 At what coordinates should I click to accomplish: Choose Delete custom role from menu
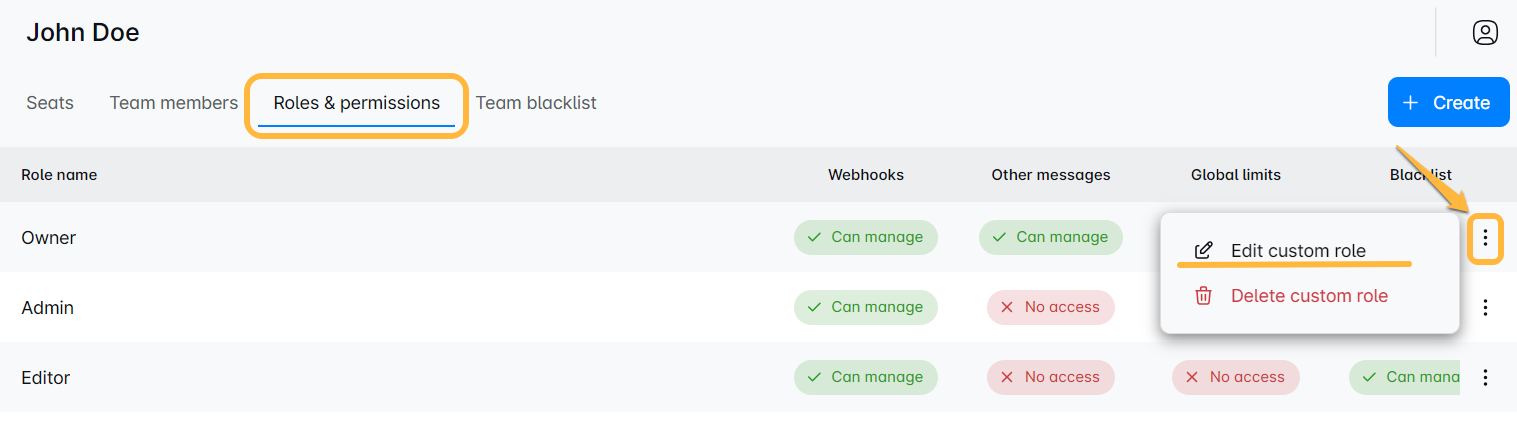pos(1309,296)
